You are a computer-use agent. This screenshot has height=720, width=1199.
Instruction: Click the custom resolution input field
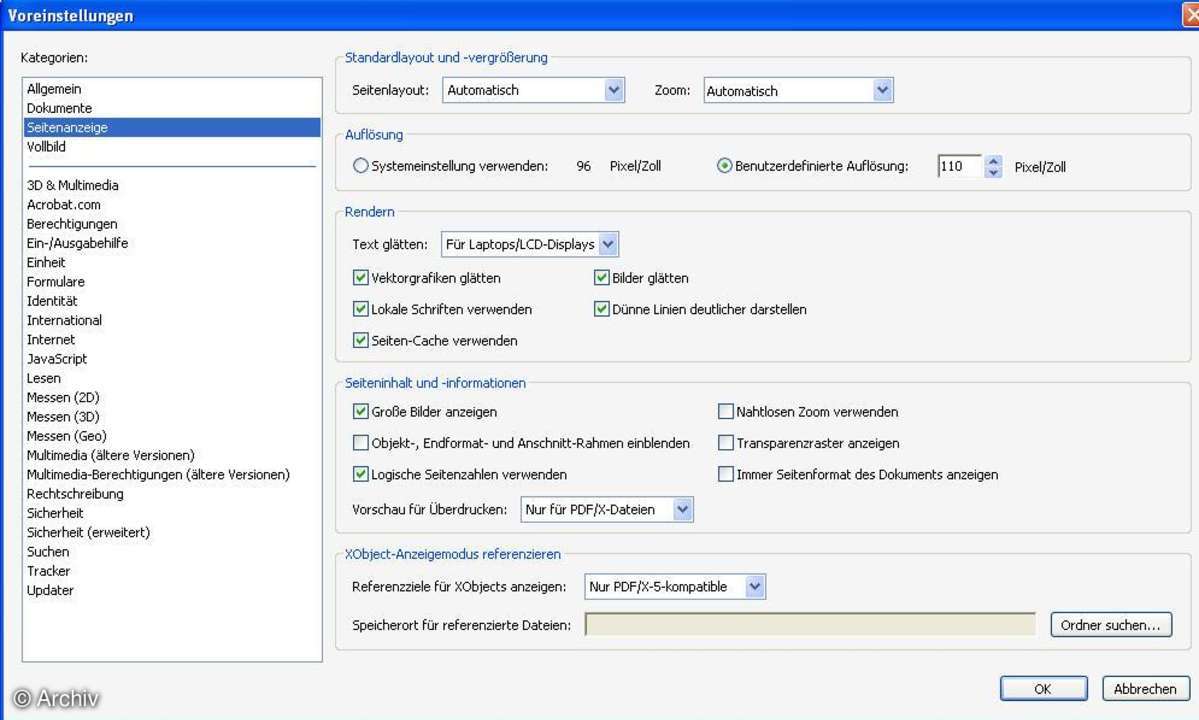tap(959, 167)
